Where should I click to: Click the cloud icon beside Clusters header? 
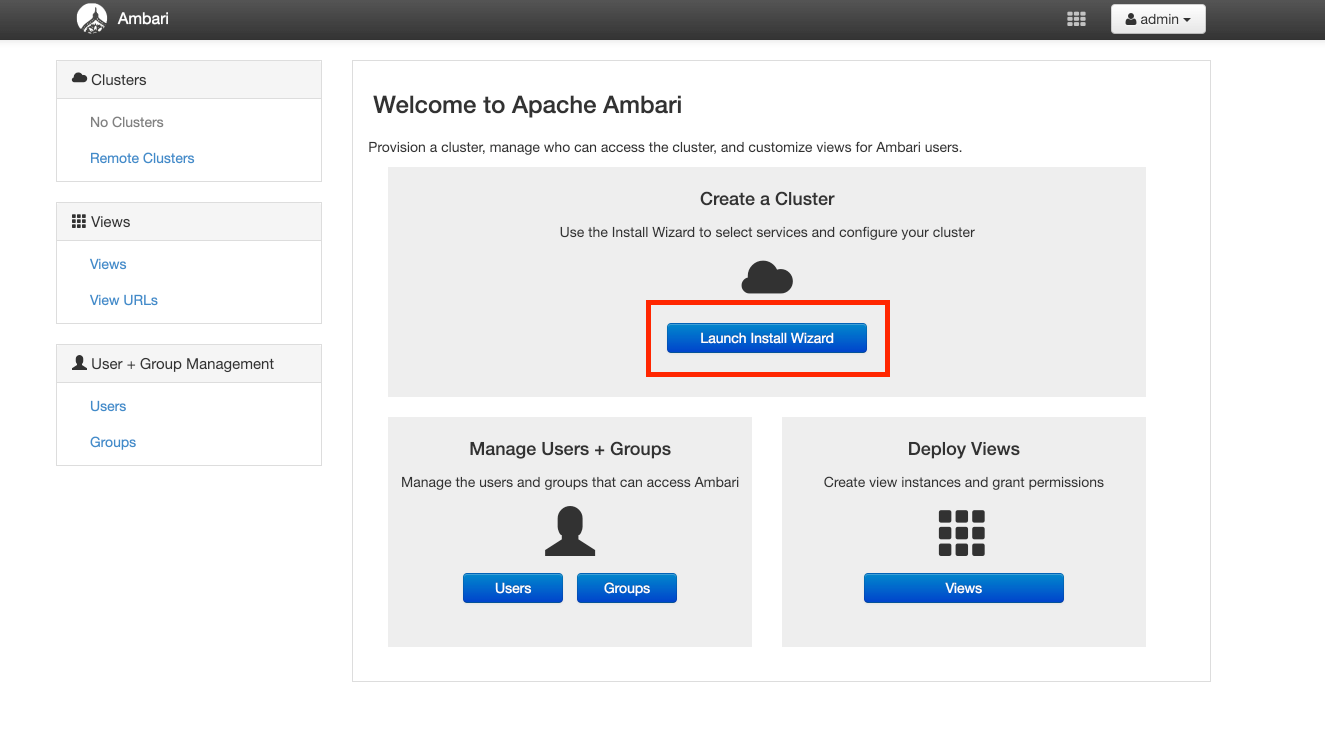click(x=79, y=78)
